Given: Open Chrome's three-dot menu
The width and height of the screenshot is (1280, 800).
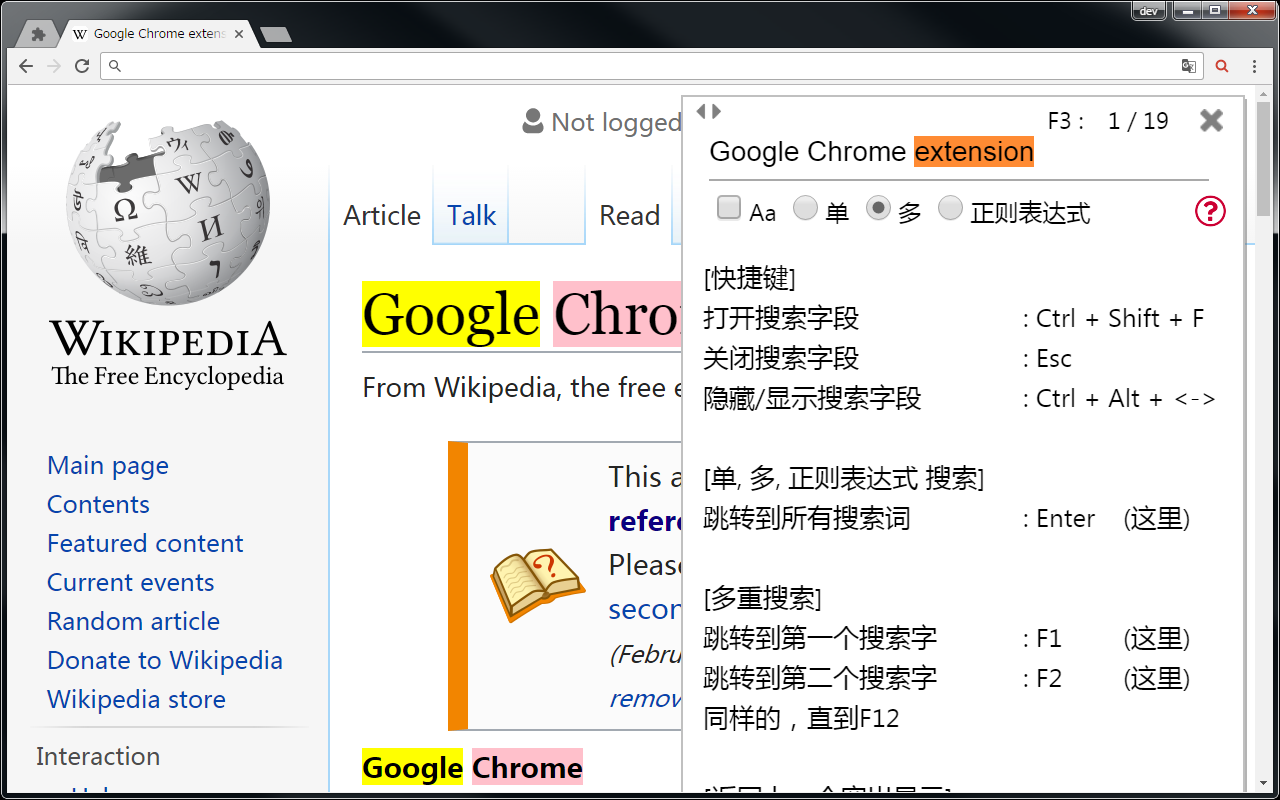Looking at the screenshot, I should [1255, 66].
